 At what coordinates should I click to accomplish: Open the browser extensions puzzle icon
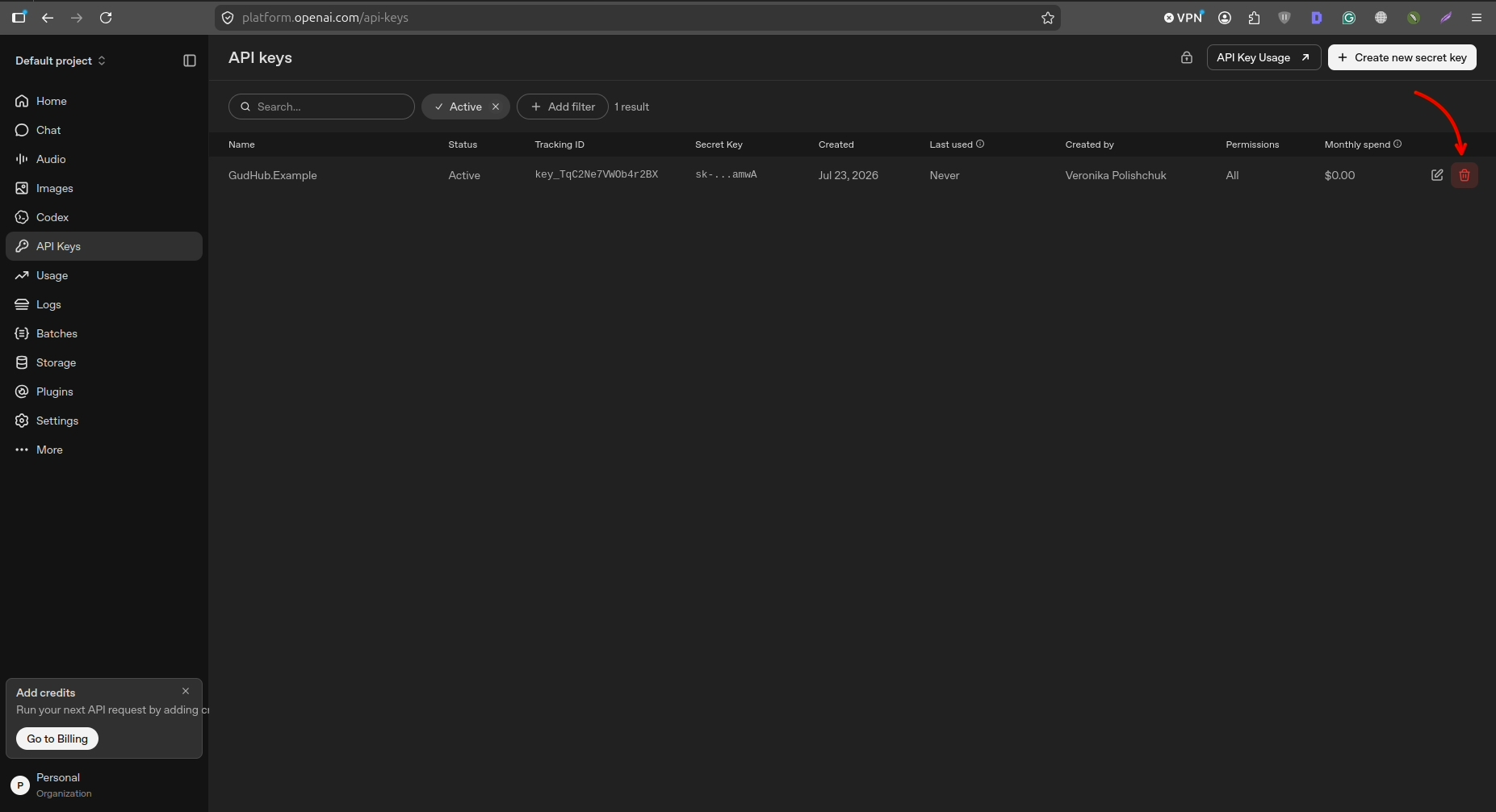click(1254, 18)
